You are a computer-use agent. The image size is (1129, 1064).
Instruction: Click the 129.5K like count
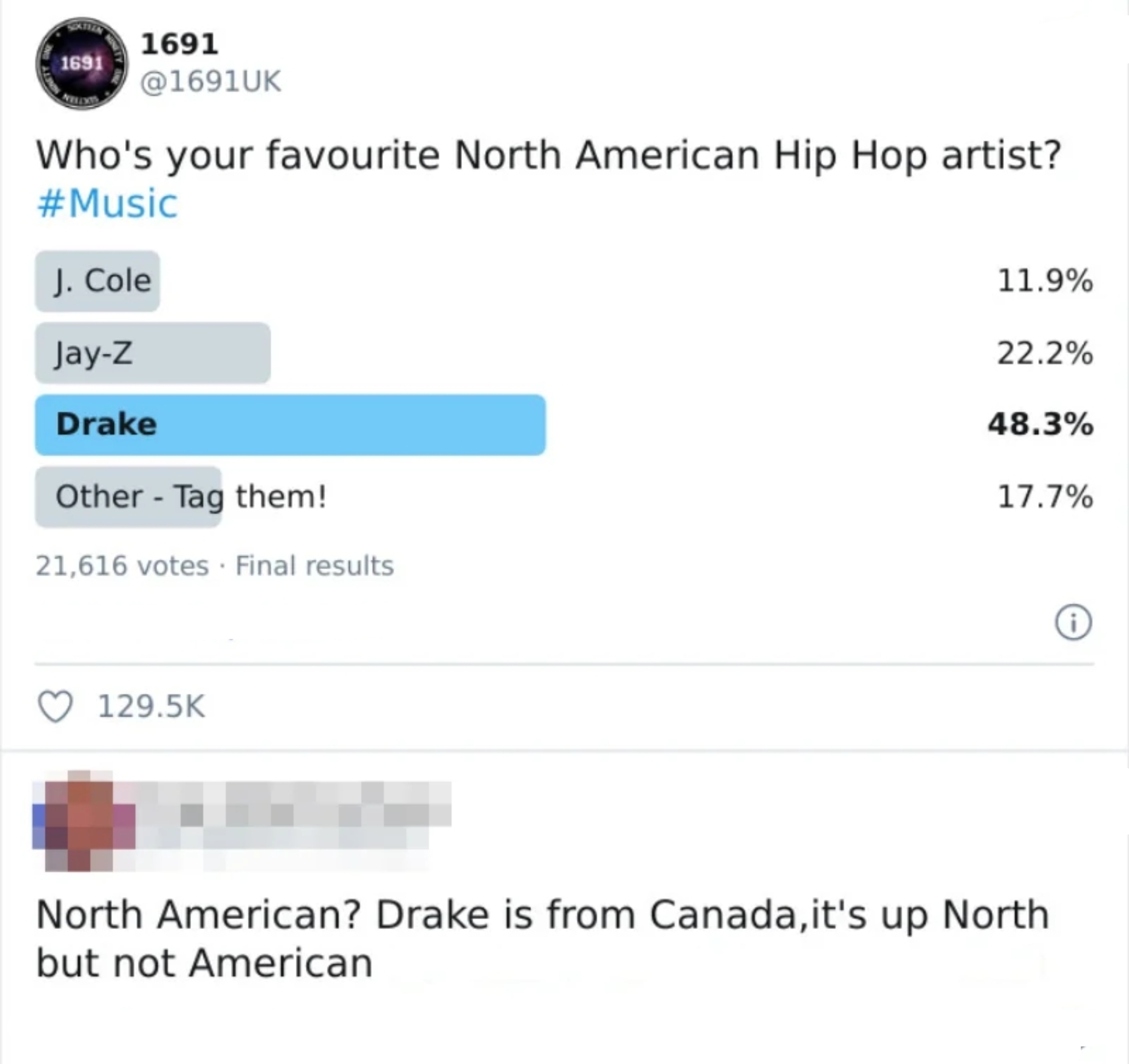click(153, 706)
